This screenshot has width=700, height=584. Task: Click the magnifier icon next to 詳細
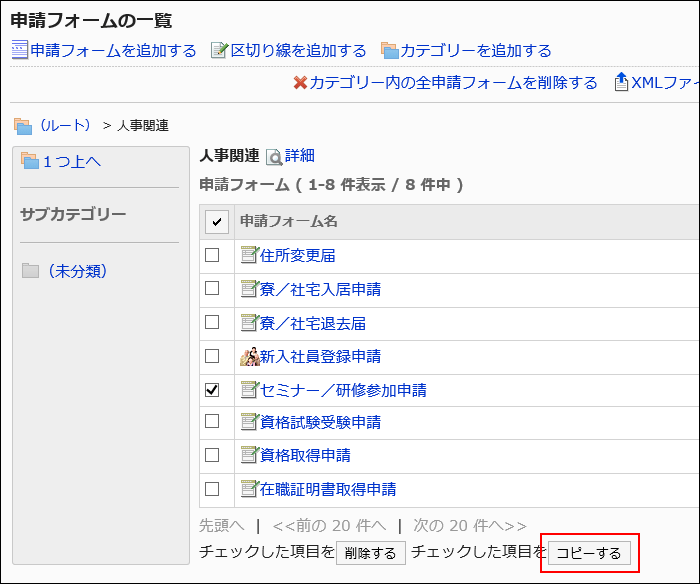274,157
